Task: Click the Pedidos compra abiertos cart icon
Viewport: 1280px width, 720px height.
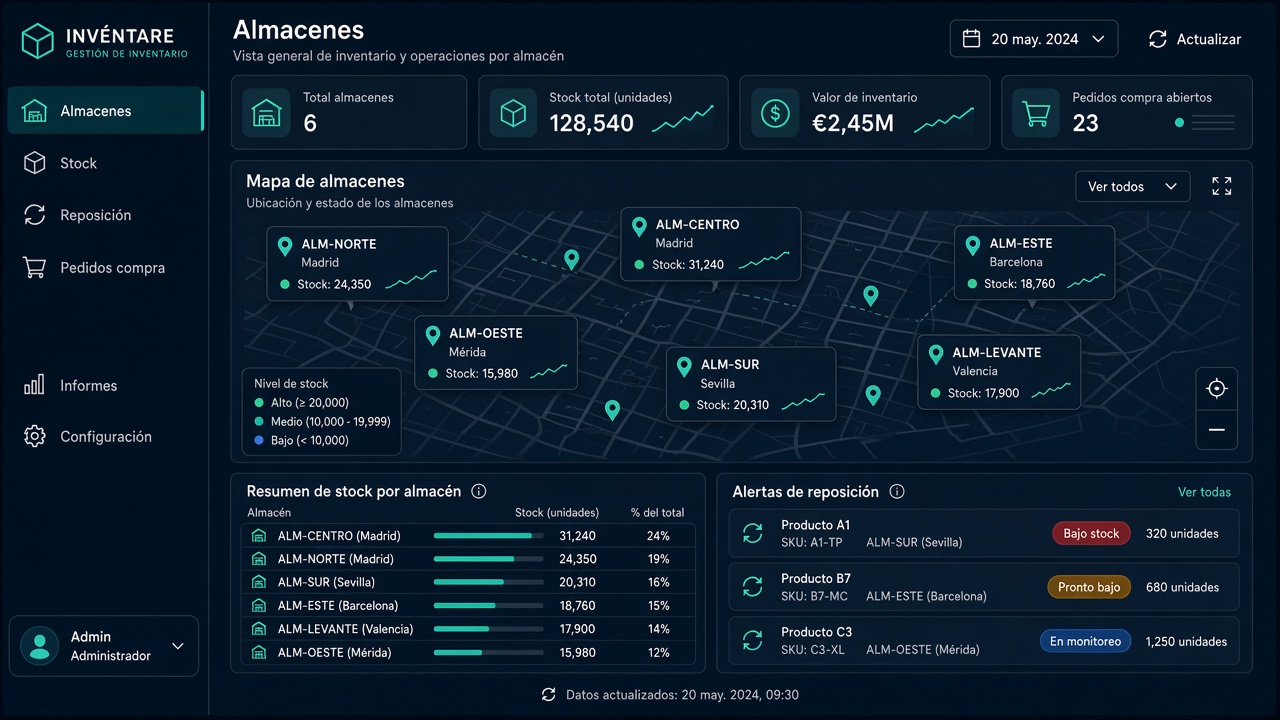Action: click(x=1036, y=113)
